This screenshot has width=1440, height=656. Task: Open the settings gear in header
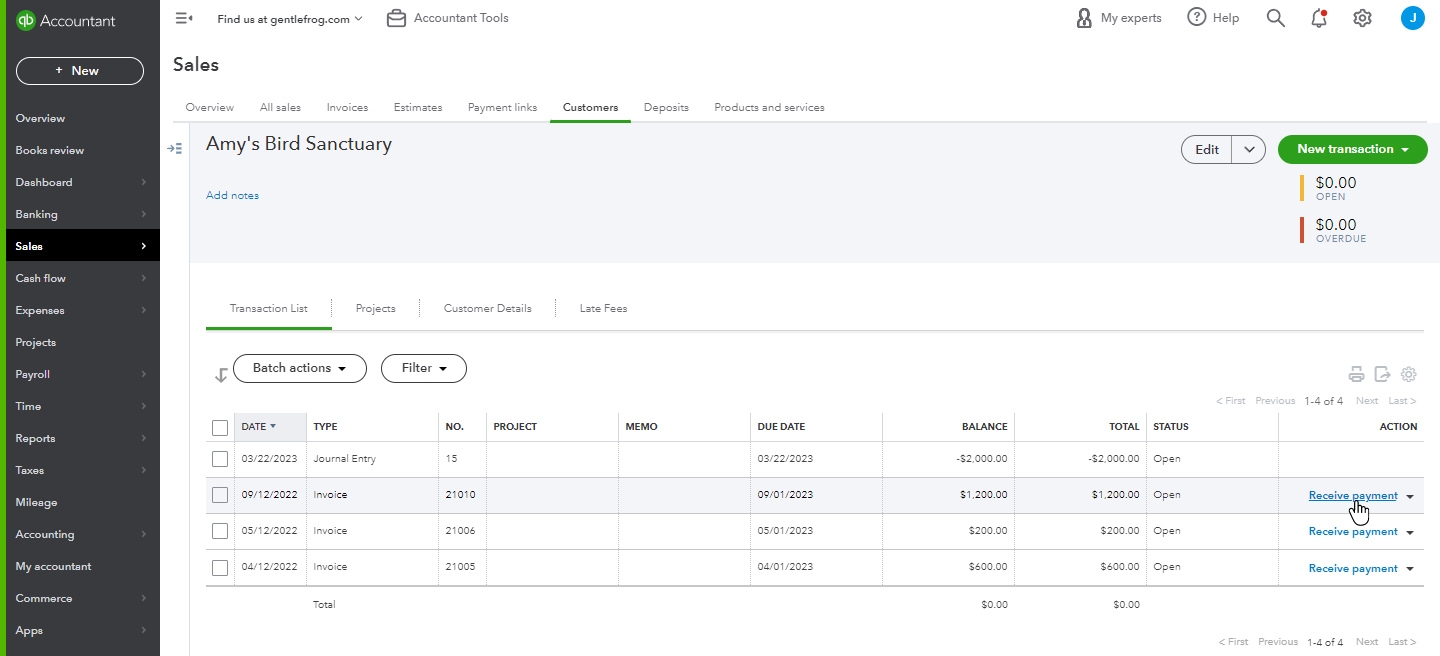(1362, 18)
